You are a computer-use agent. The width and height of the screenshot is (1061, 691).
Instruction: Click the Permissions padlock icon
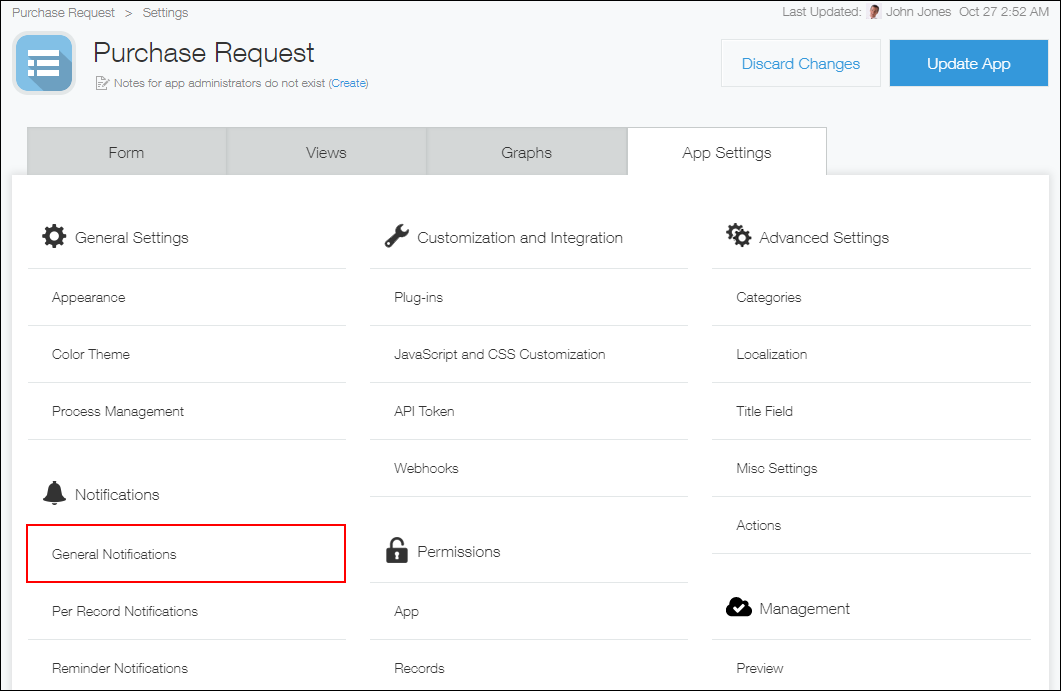396,550
